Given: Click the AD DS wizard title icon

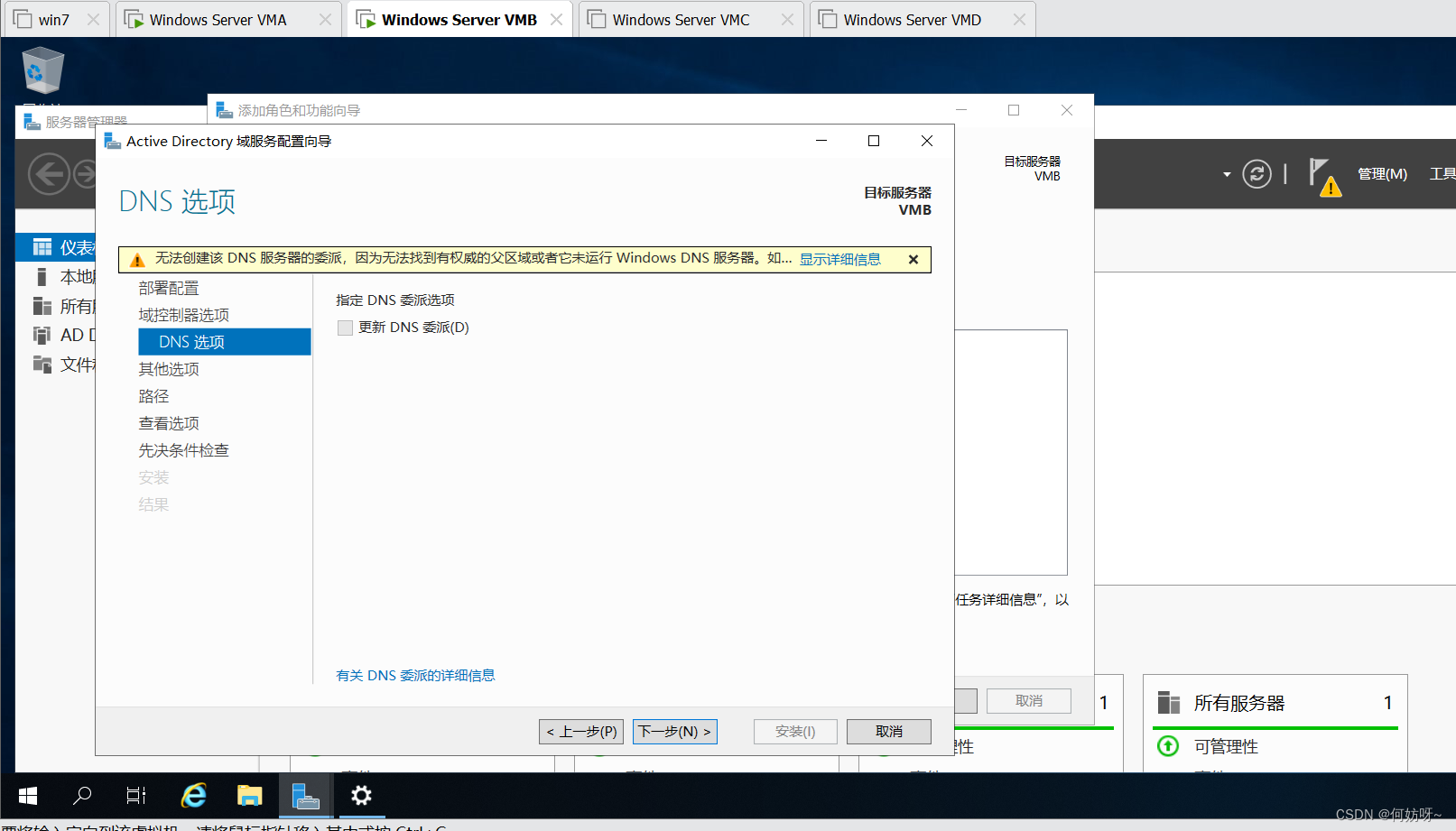Looking at the screenshot, I should (x=113, y=141).
